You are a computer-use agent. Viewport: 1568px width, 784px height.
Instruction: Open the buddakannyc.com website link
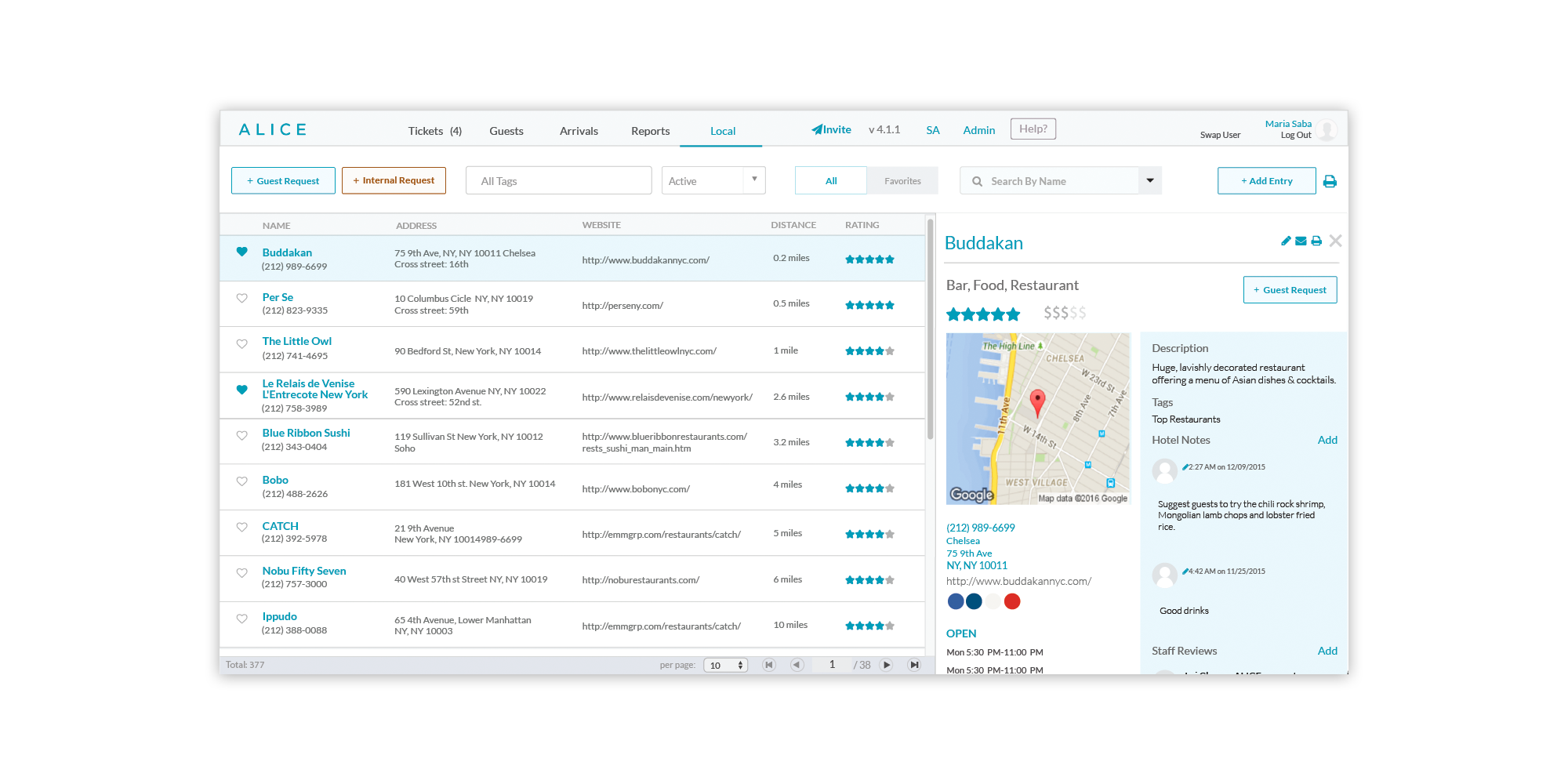pyautogui.click(x=1018, y=581)
